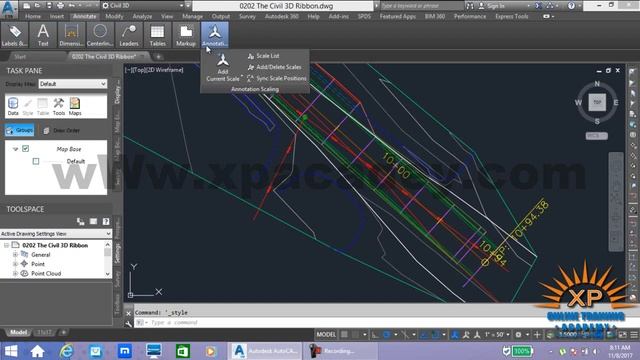Click Sync Scale Positions

click(x=276, y=78)
